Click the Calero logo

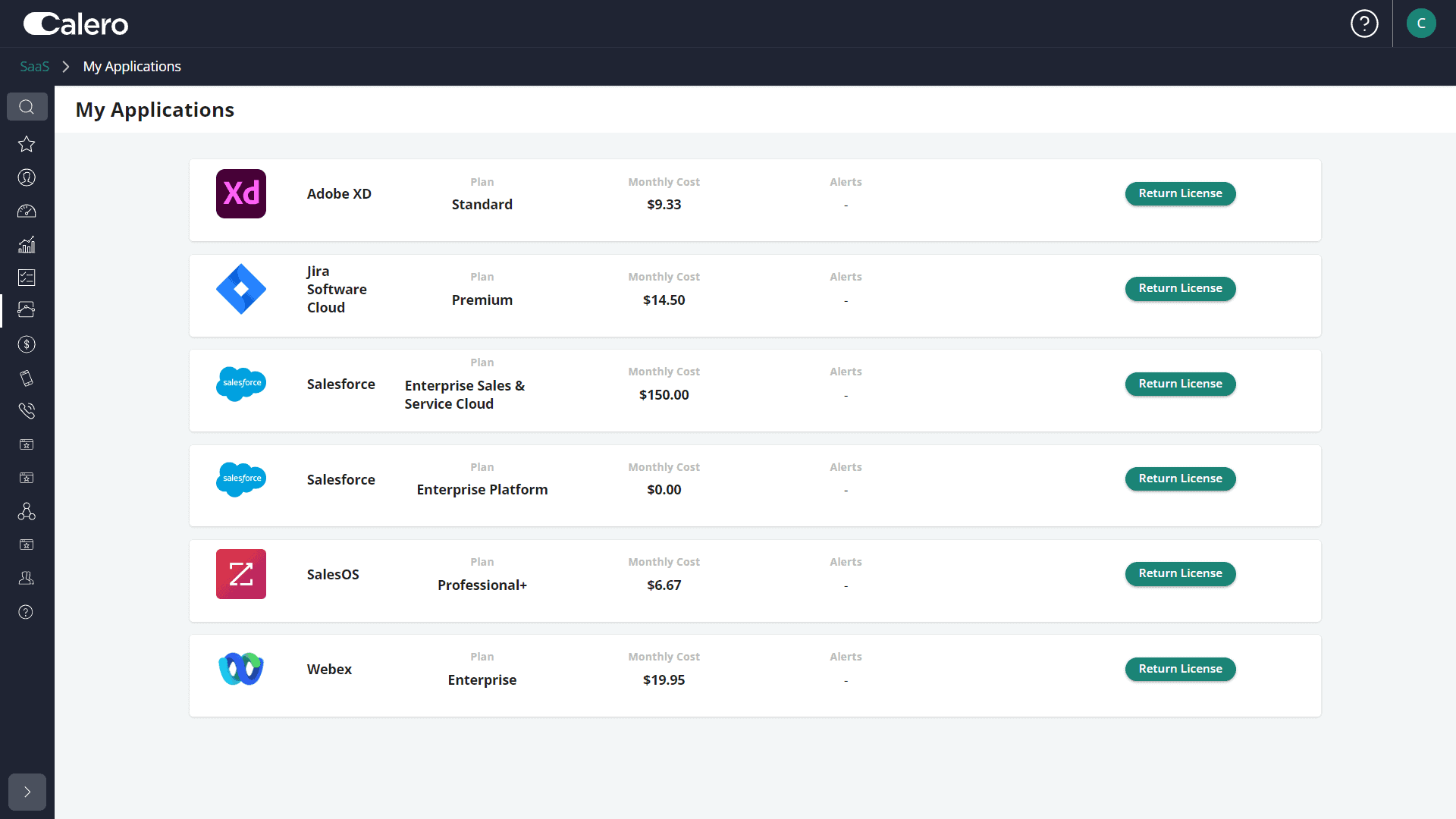[x=76, y=24]
